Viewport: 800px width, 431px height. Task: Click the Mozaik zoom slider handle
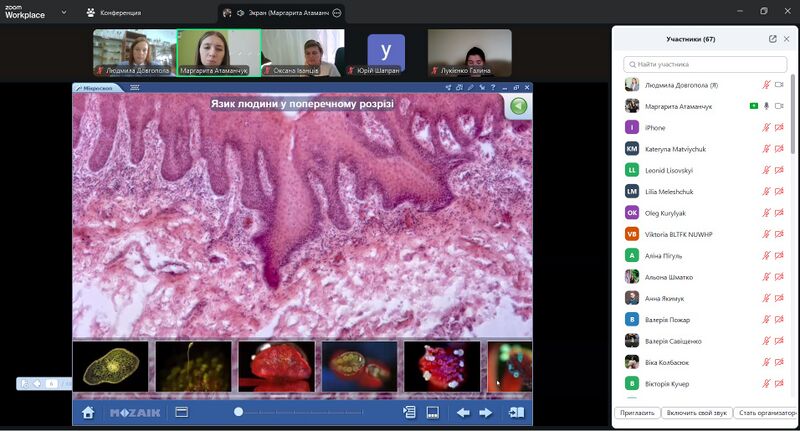click(238, 412)
